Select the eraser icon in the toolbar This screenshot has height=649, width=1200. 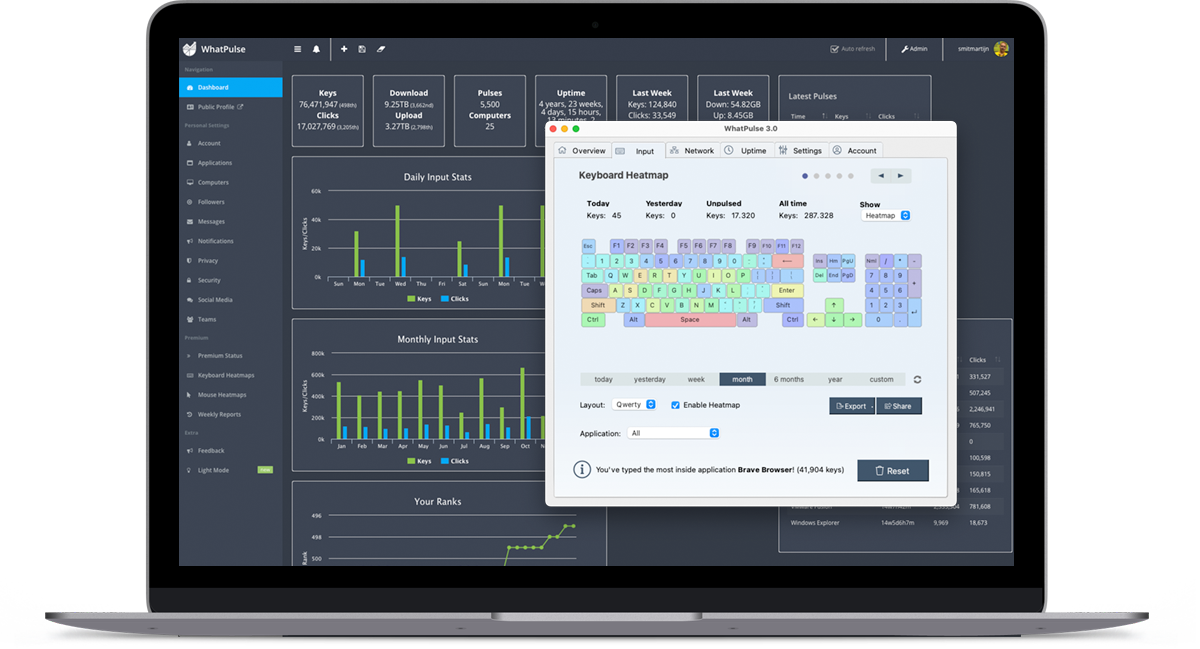tap(381, 48)
